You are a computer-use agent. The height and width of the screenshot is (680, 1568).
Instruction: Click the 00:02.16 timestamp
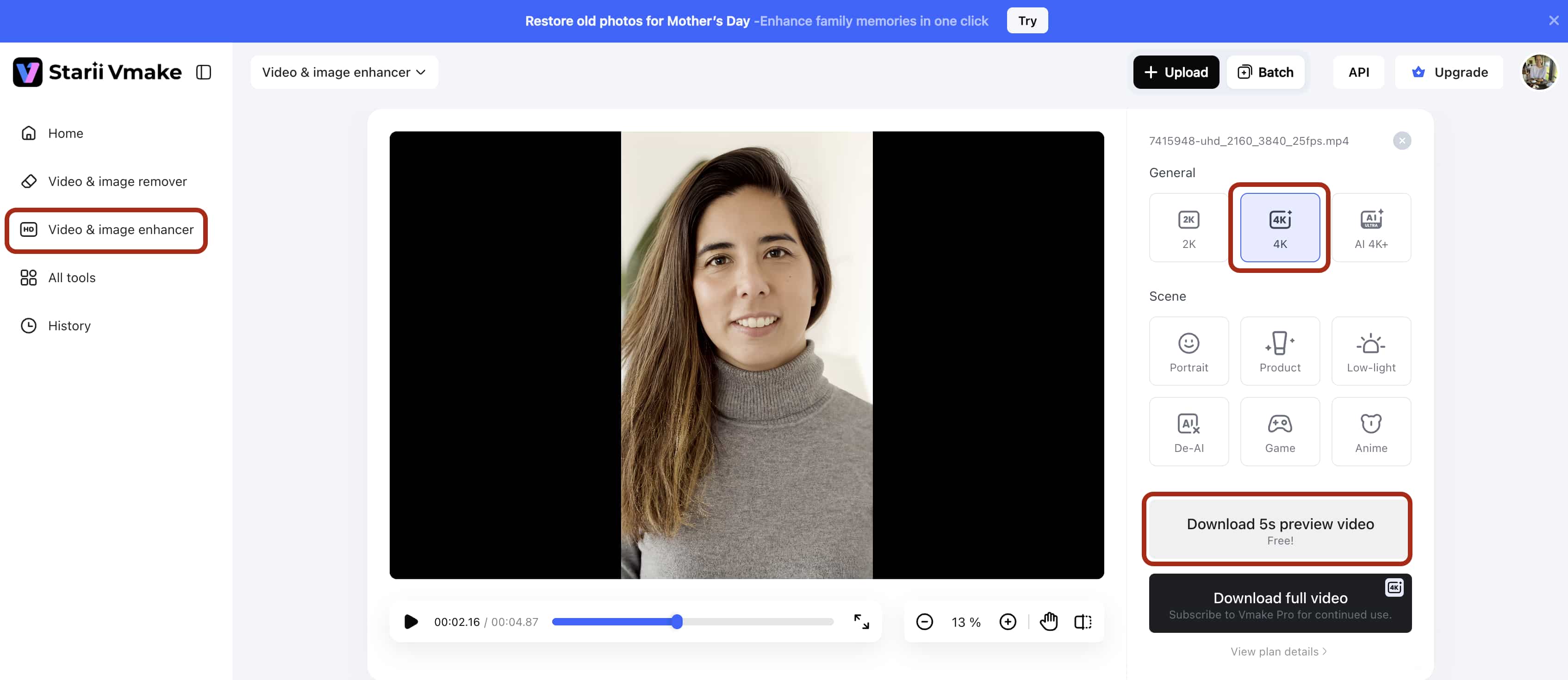pos(456,622)
